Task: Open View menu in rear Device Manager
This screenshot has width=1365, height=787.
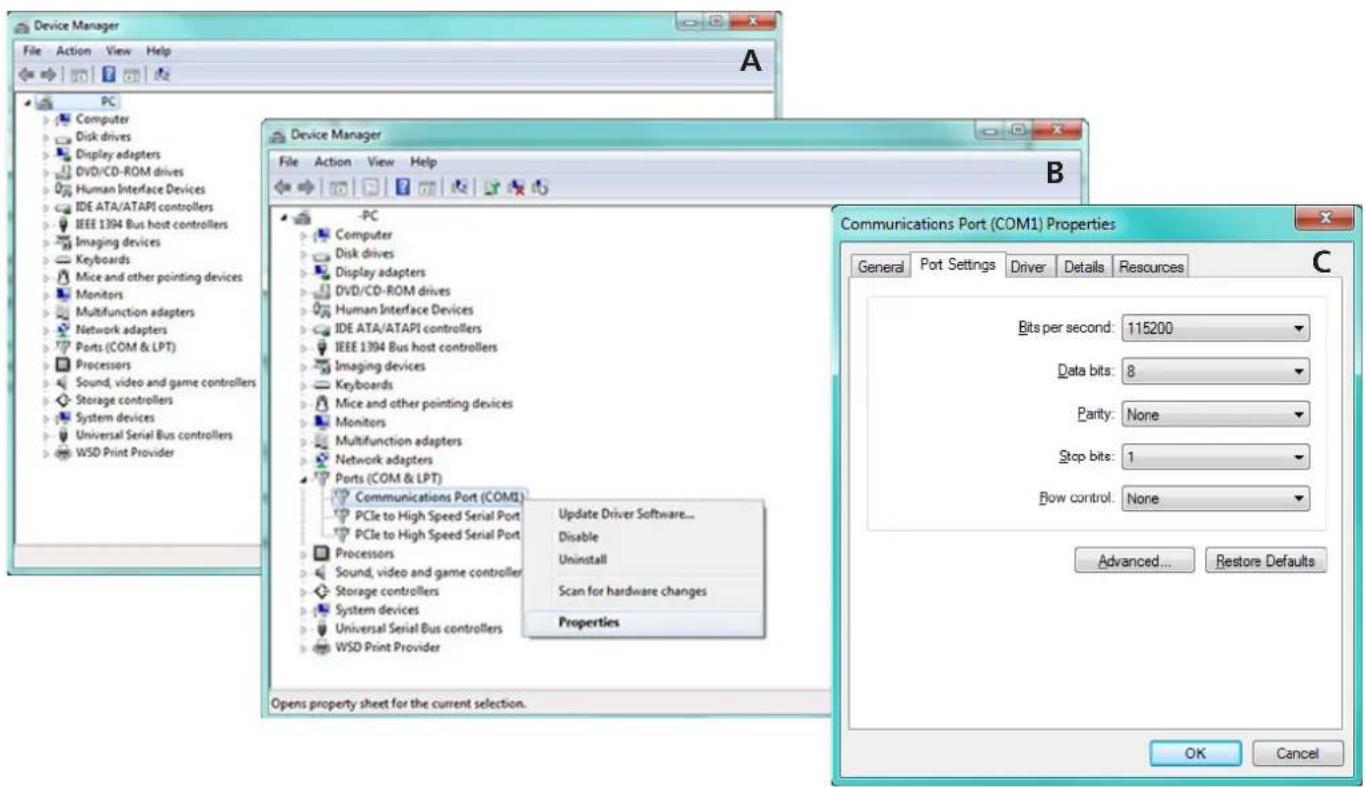Action: click(x=119, y=50)
